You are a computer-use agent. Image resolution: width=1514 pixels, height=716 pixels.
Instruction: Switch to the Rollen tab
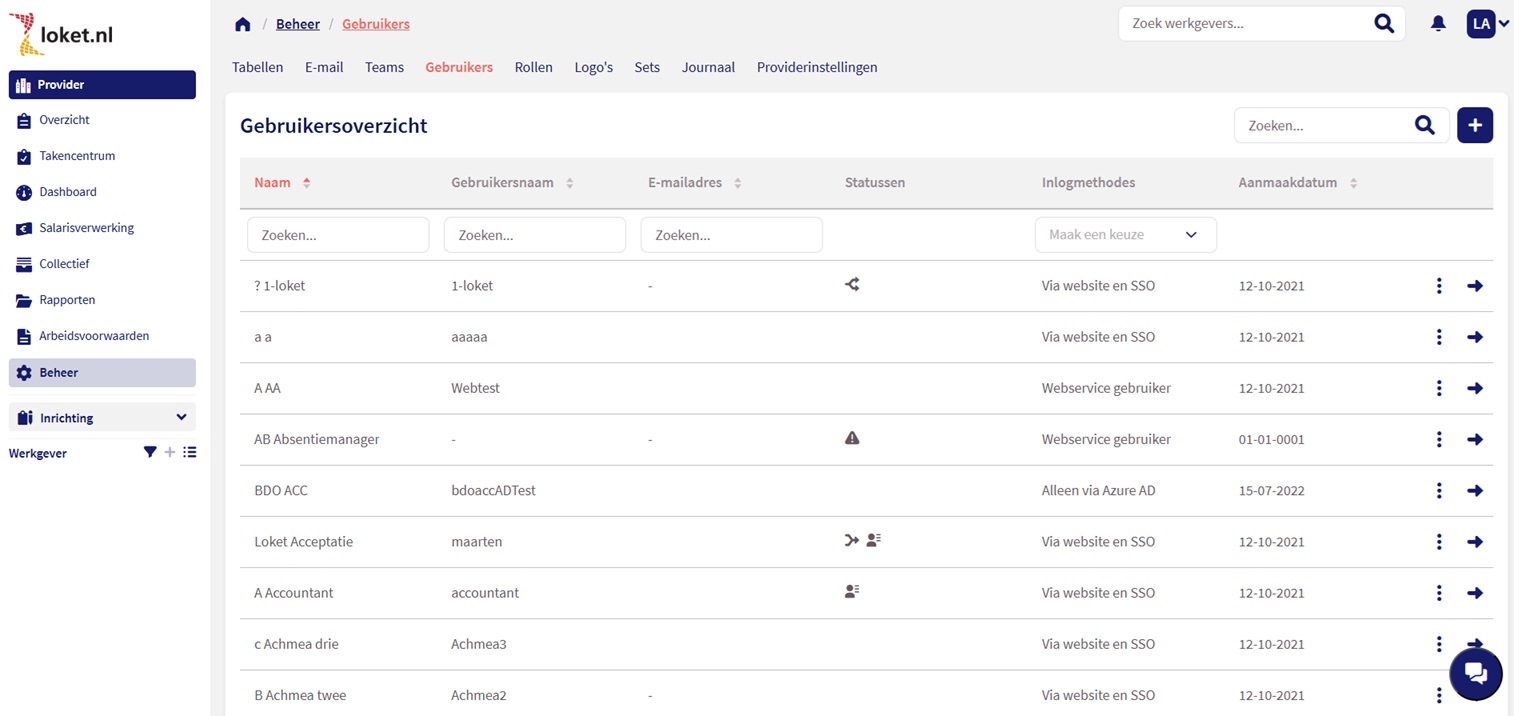pos(533,67)
